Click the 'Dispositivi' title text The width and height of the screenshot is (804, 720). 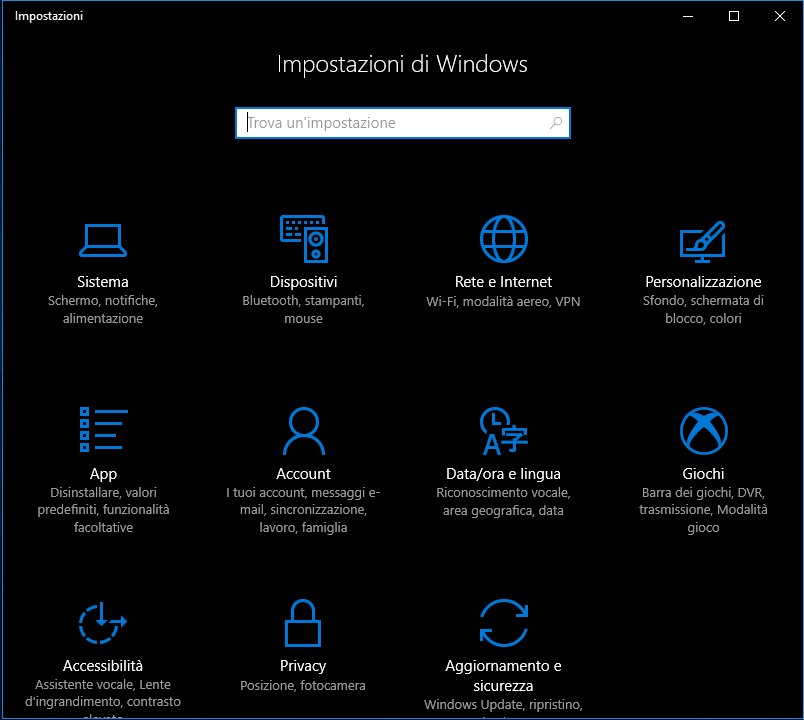(x=304, y=282)
